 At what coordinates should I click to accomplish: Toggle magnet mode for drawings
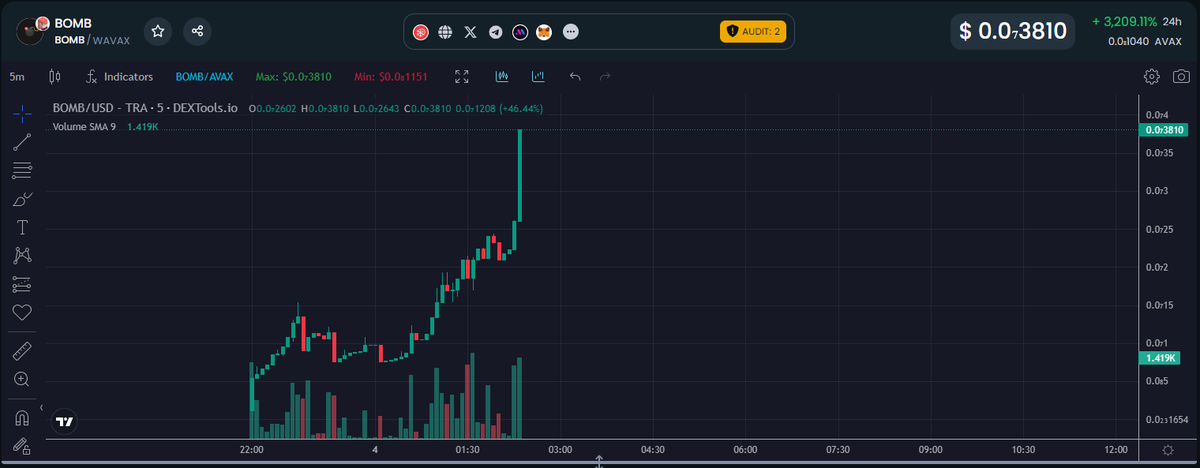point(22,417)
